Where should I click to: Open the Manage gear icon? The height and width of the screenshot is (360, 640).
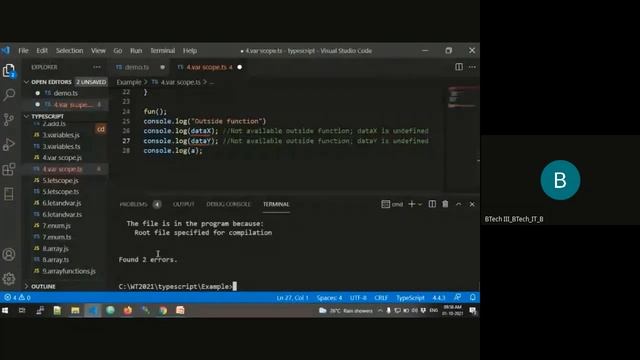point(9,279)
